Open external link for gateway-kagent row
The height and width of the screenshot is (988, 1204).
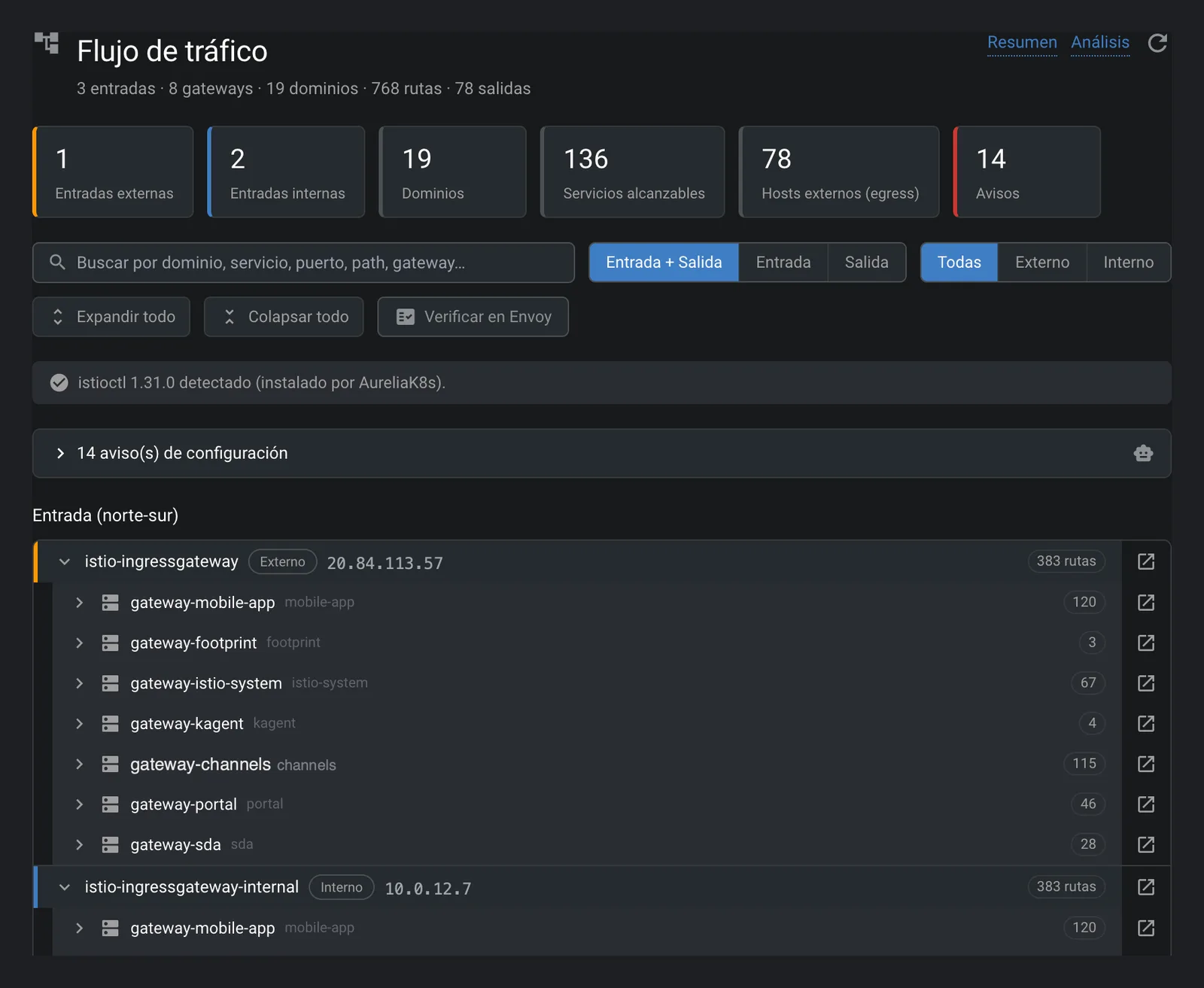click(x=1146, y=724)
